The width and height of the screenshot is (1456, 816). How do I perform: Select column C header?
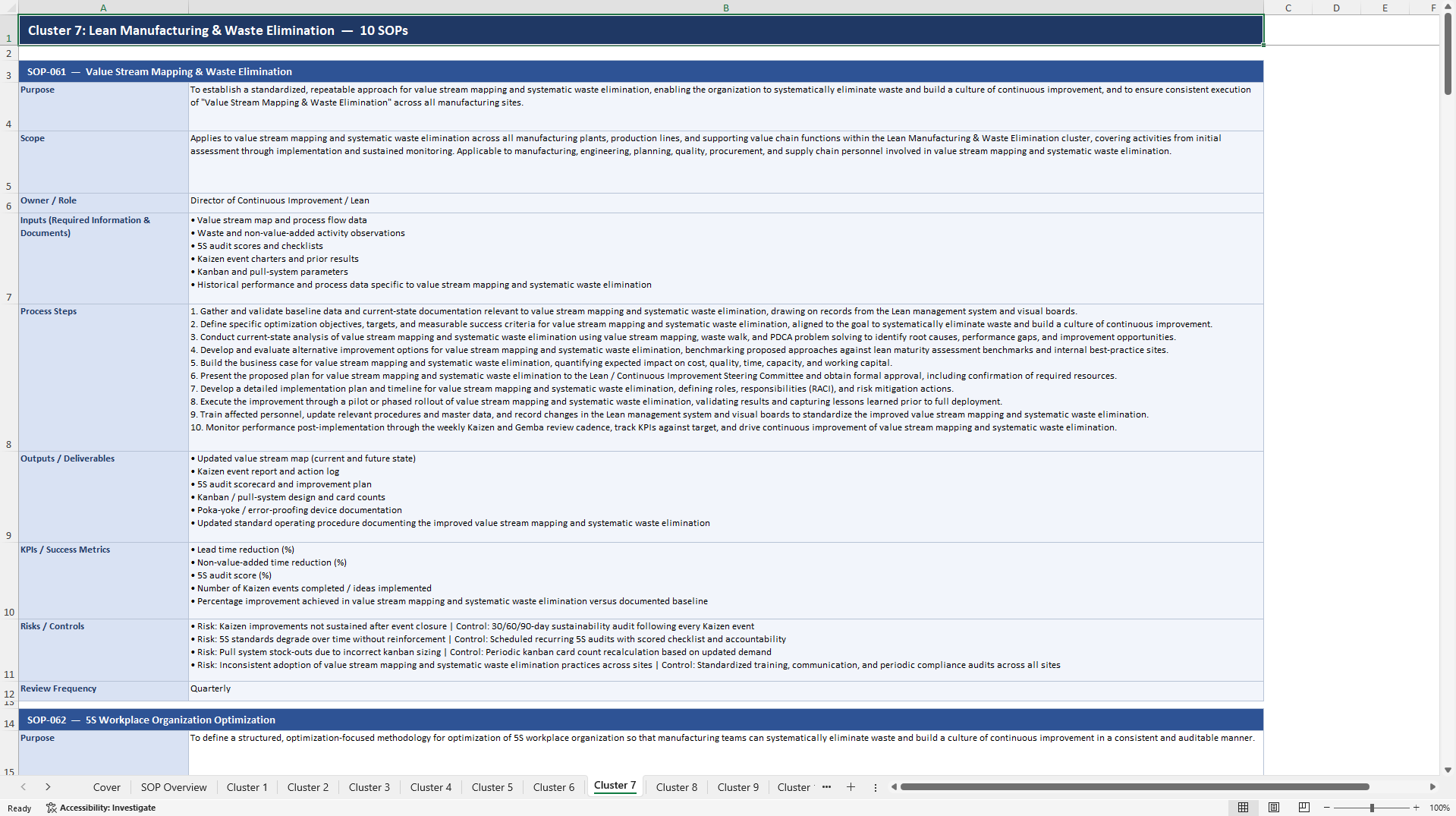[x=1288, y=8]
